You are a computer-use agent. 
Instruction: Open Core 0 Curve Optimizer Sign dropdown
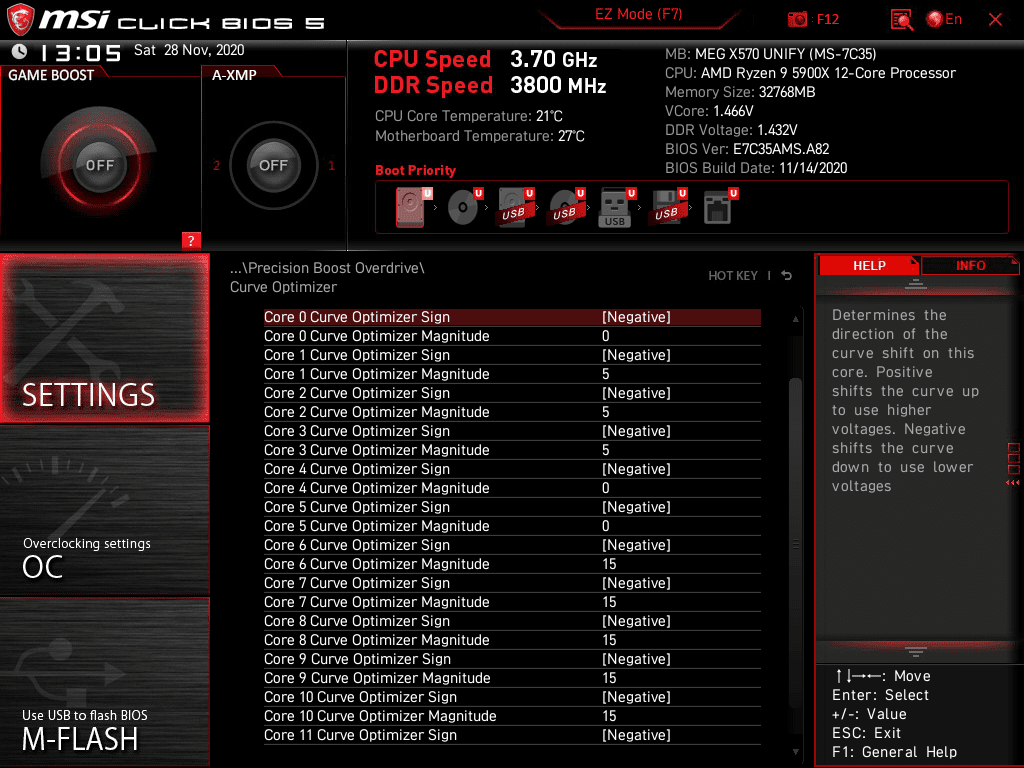point(636,317)
